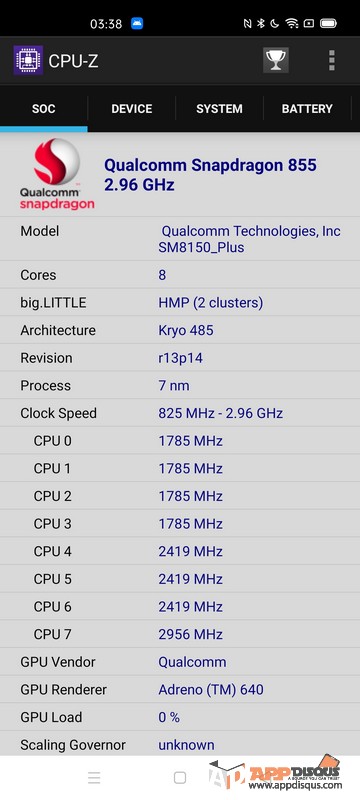Switch to the SYSTEM tab

(219, 109)
